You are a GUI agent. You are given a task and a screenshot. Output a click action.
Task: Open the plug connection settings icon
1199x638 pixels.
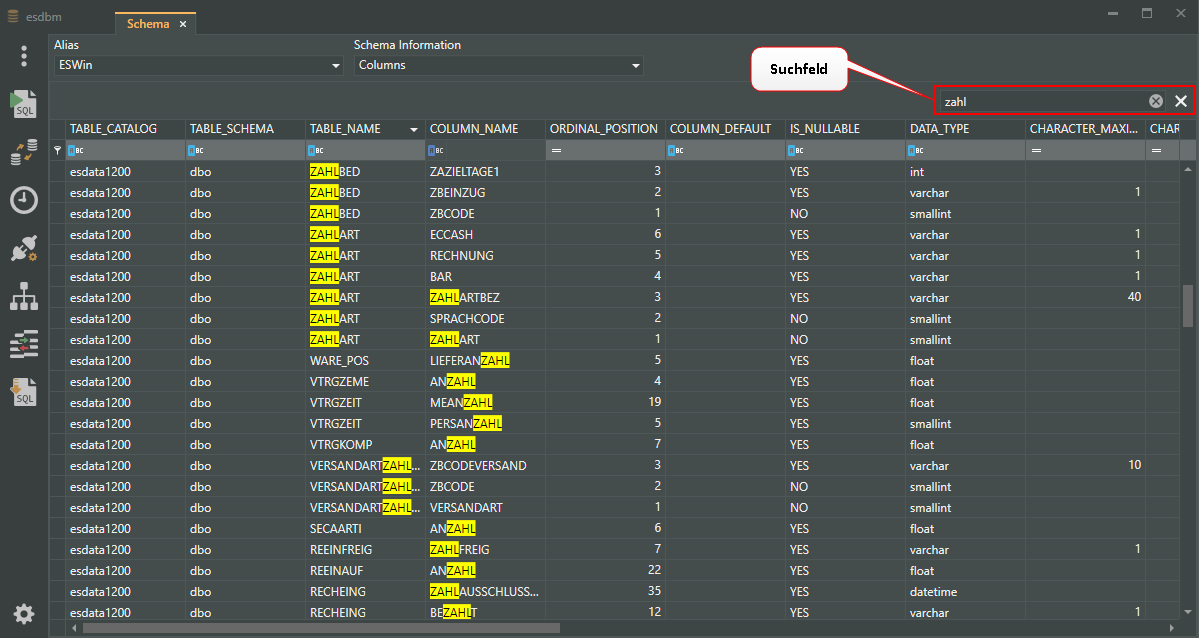coord(24,249)
